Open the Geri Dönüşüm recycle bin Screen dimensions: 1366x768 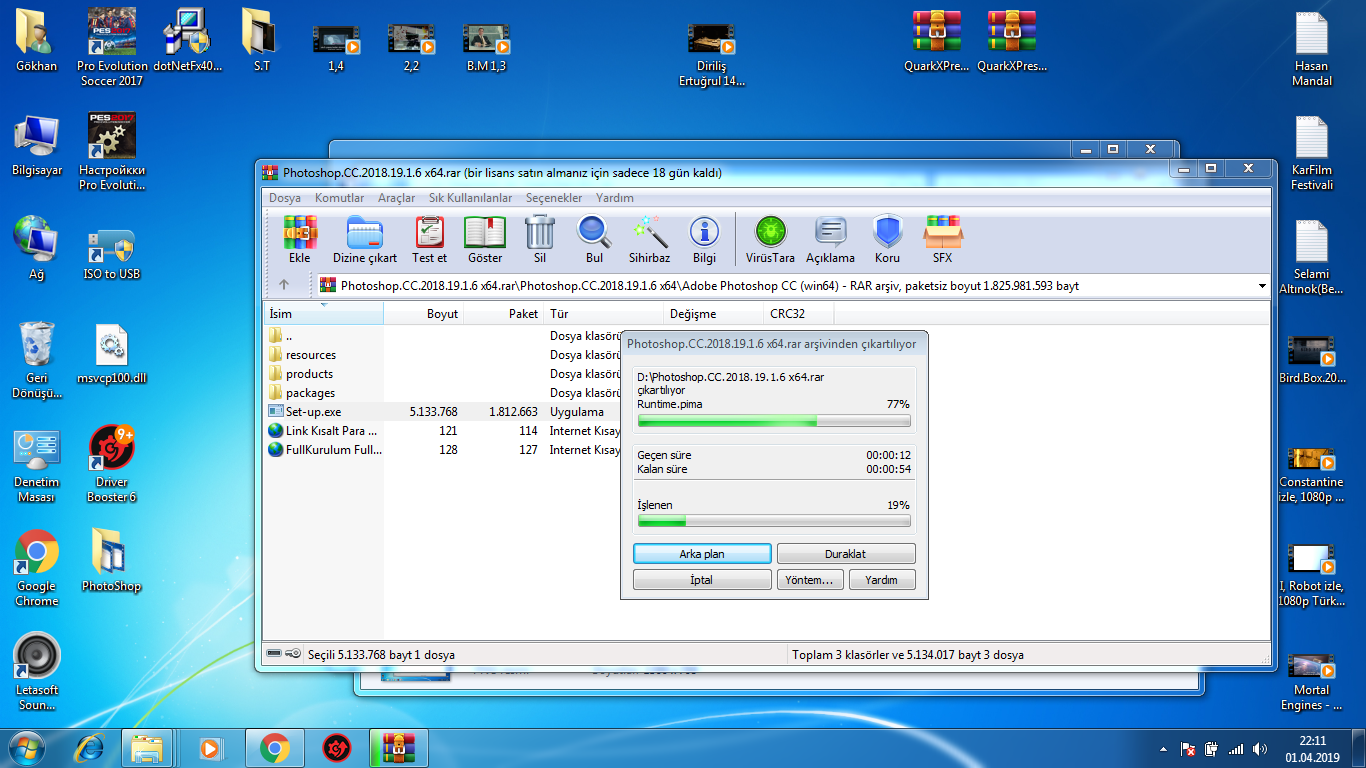[x=37, y=360]
